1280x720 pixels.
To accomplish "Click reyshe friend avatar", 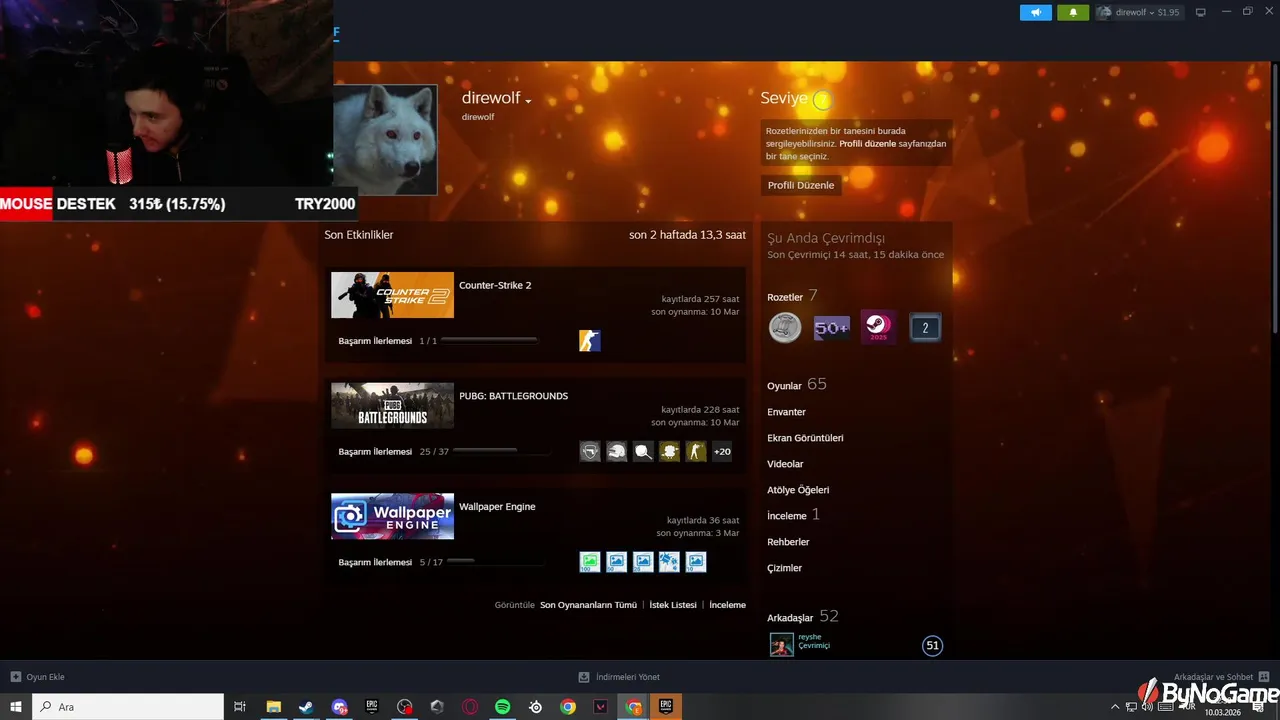I will coord(782,645).
